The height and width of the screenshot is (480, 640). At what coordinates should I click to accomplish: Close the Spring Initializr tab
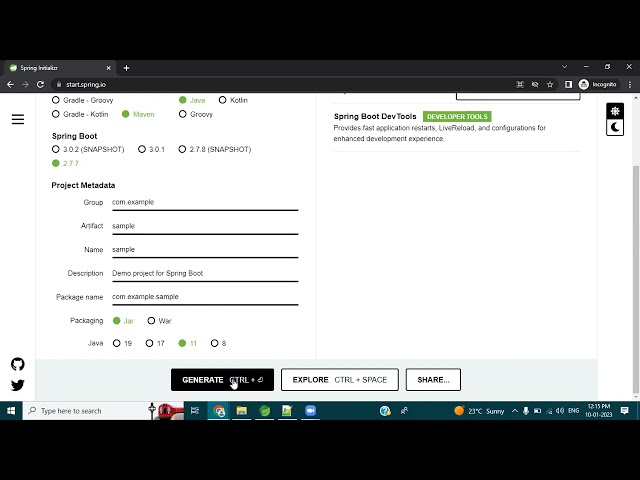coord(109,68)
